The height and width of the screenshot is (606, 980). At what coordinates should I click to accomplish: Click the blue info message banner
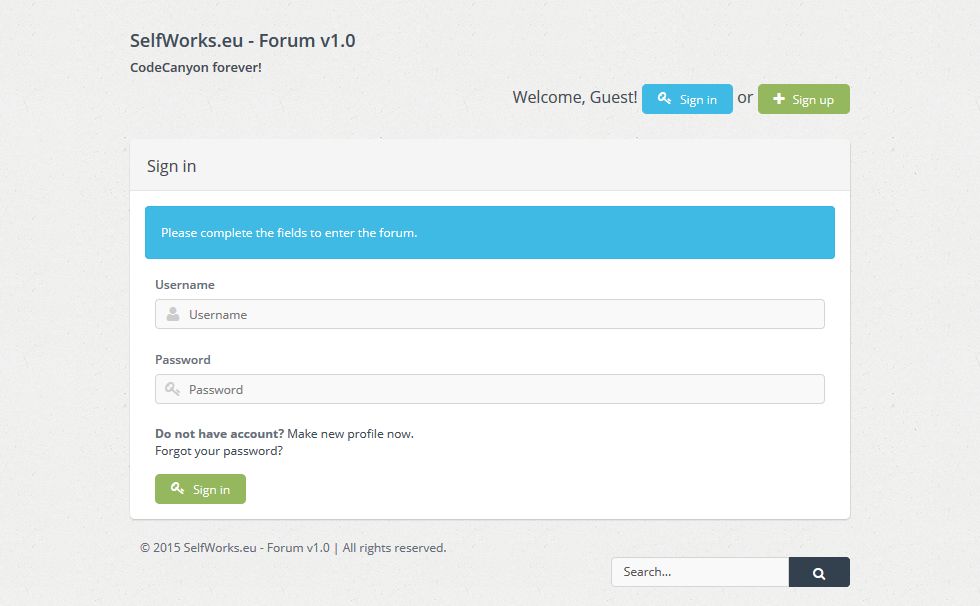tap(490, 233)
